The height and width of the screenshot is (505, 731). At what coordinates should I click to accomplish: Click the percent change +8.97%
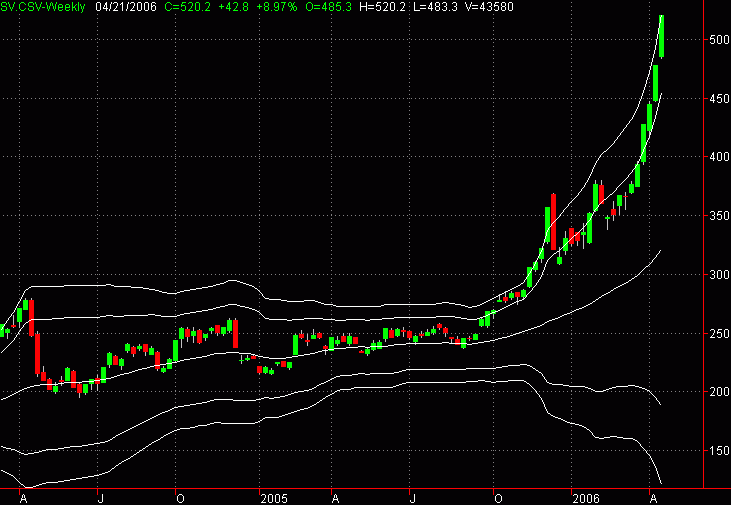277,7
